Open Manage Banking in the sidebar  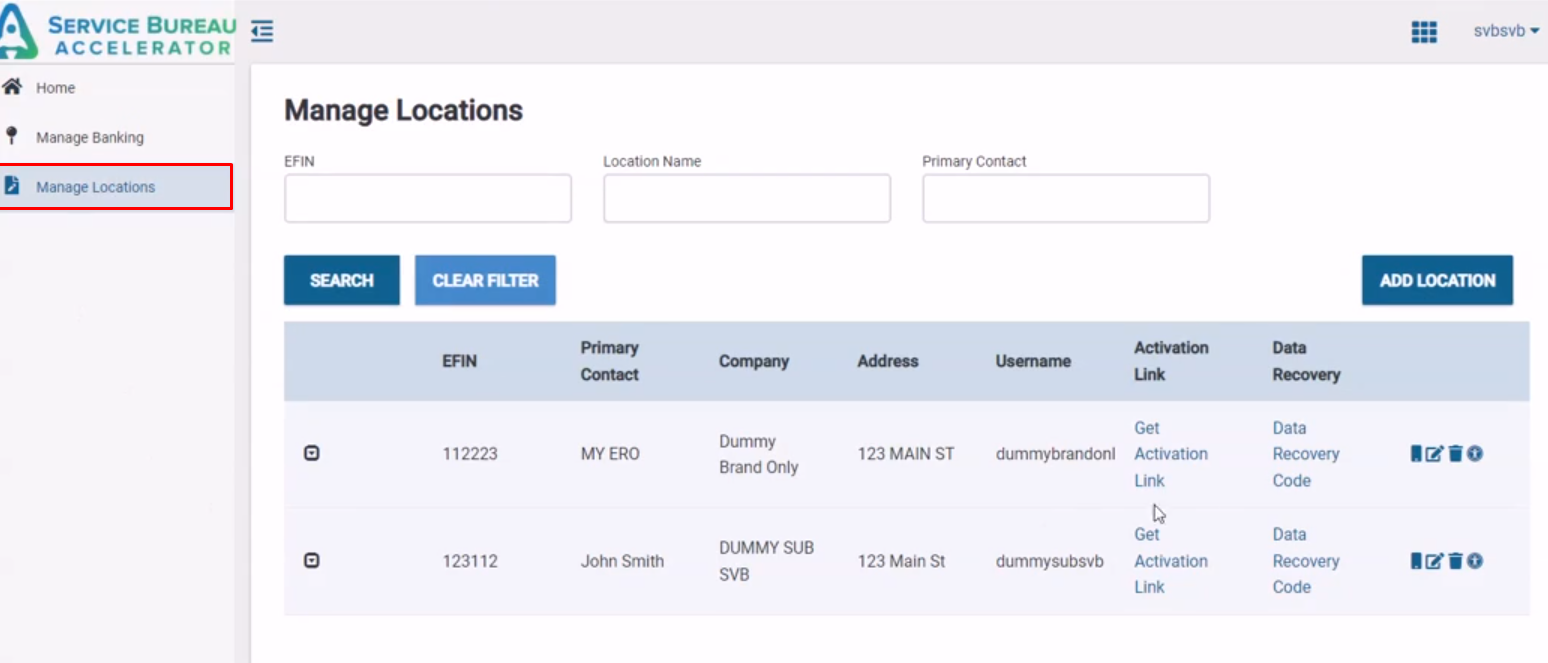click(x=90, y=138)
